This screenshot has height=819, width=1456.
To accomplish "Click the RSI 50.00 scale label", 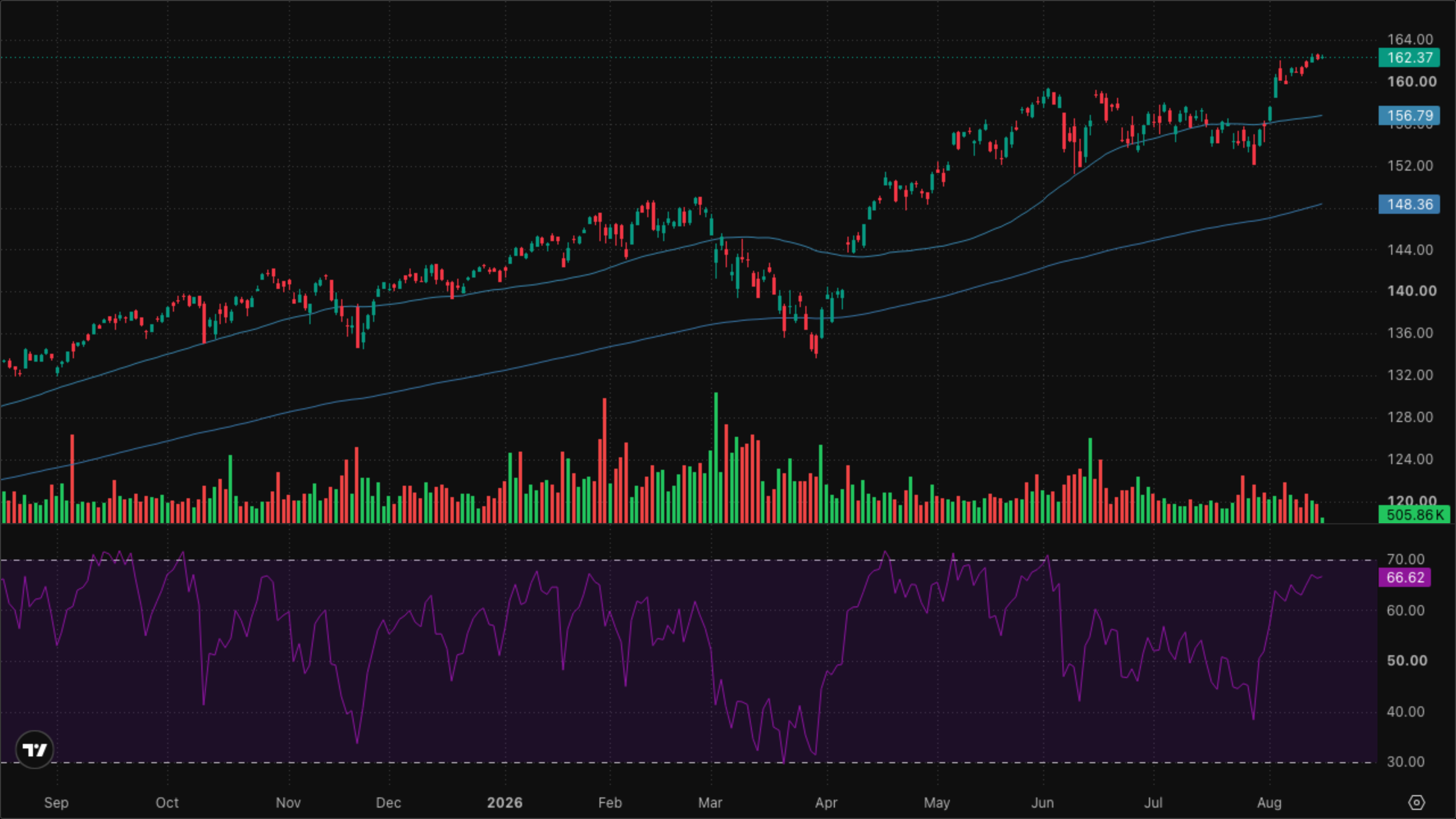I will (x=1407, y=660).
